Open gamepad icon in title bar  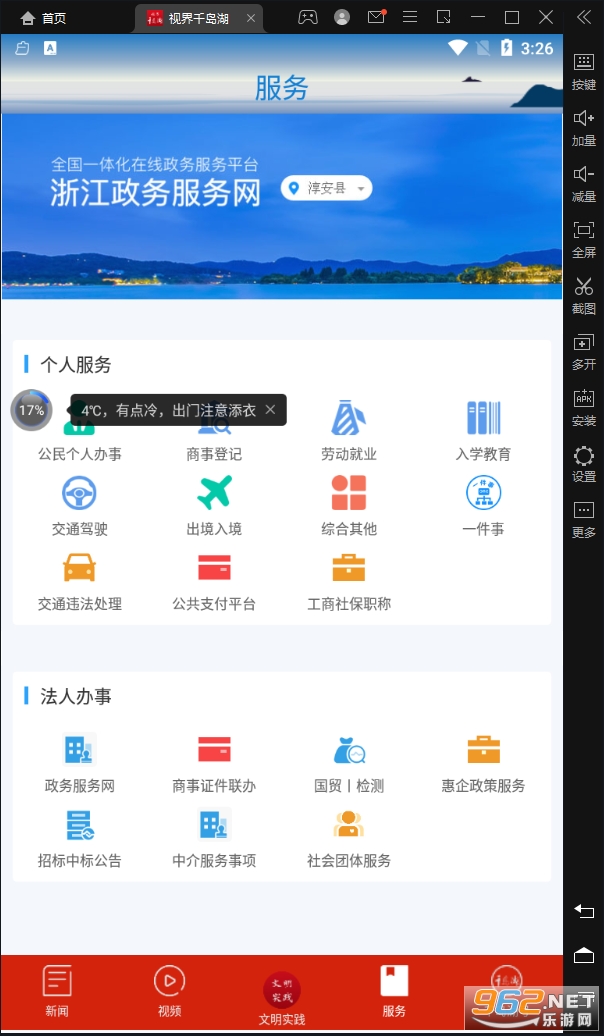307,17
